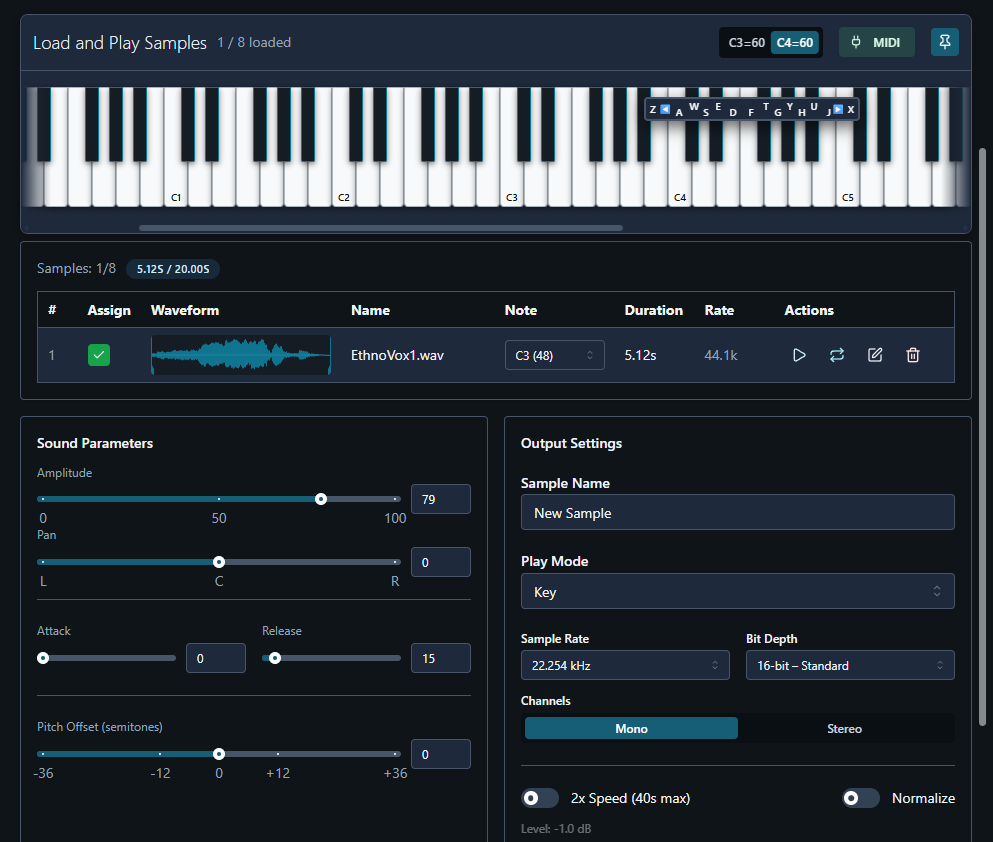The height and width of the screenshot is (842, 993).
Task: Uncheck the Assign checkbox for sample 1
Action: [x=99, y=355]
